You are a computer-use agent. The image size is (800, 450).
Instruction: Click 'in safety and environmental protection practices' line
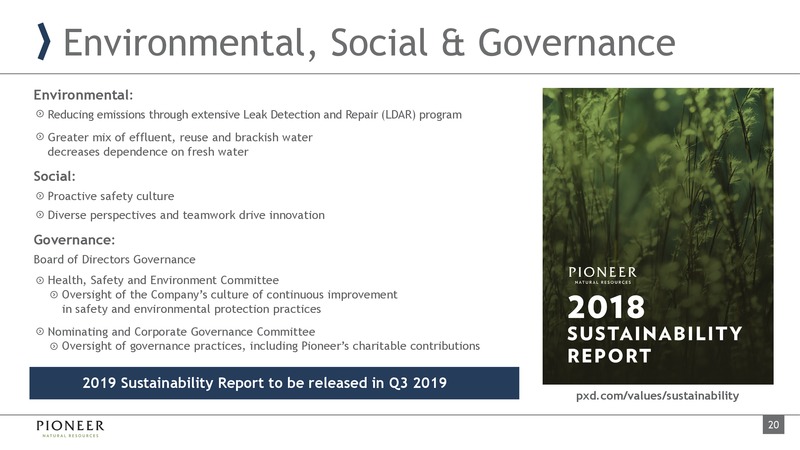(x=191, y=309)
